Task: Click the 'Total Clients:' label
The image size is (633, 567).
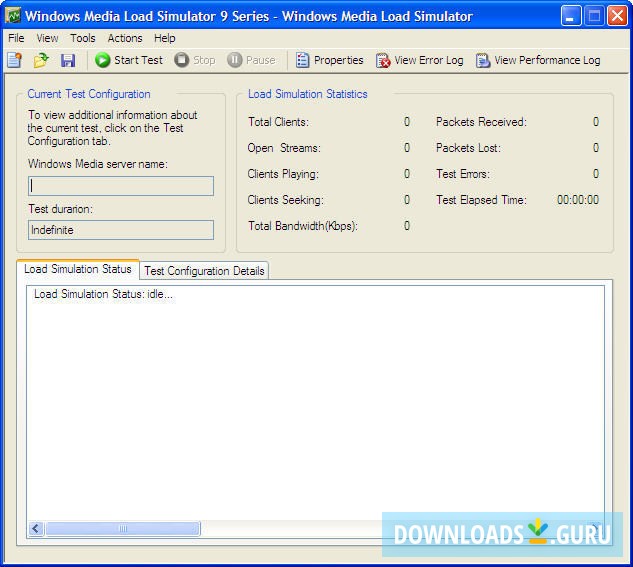Action: coord(278,122)
